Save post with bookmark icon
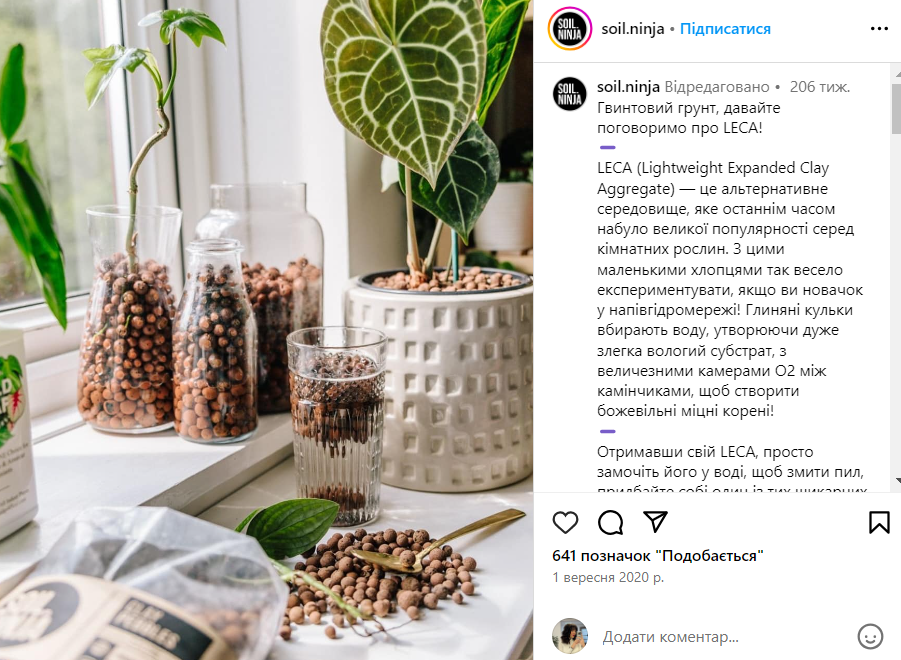901x660 pixels. click(x=879, y=522)
